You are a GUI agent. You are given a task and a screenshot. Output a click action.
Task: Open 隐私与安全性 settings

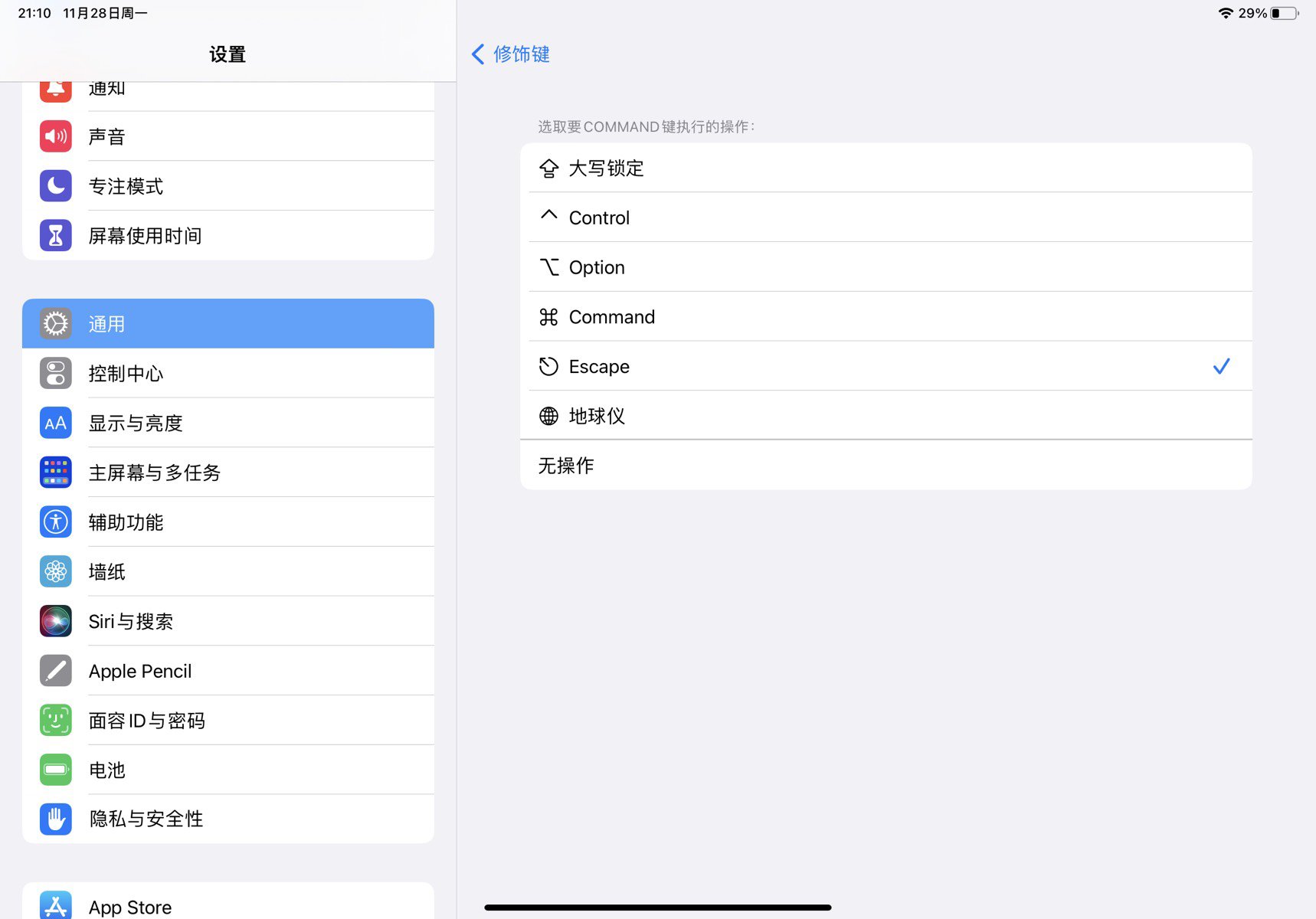click(x=228, y=819)
